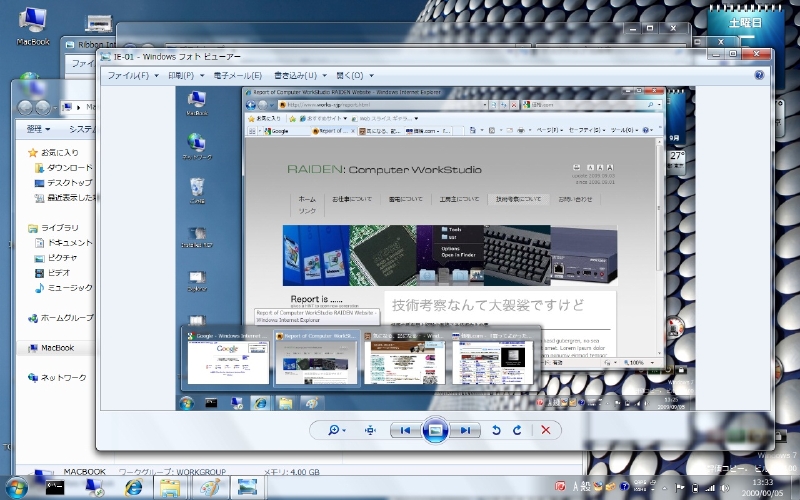Open the network computer icon on the taskbar
800x500 pixels.
94,488
